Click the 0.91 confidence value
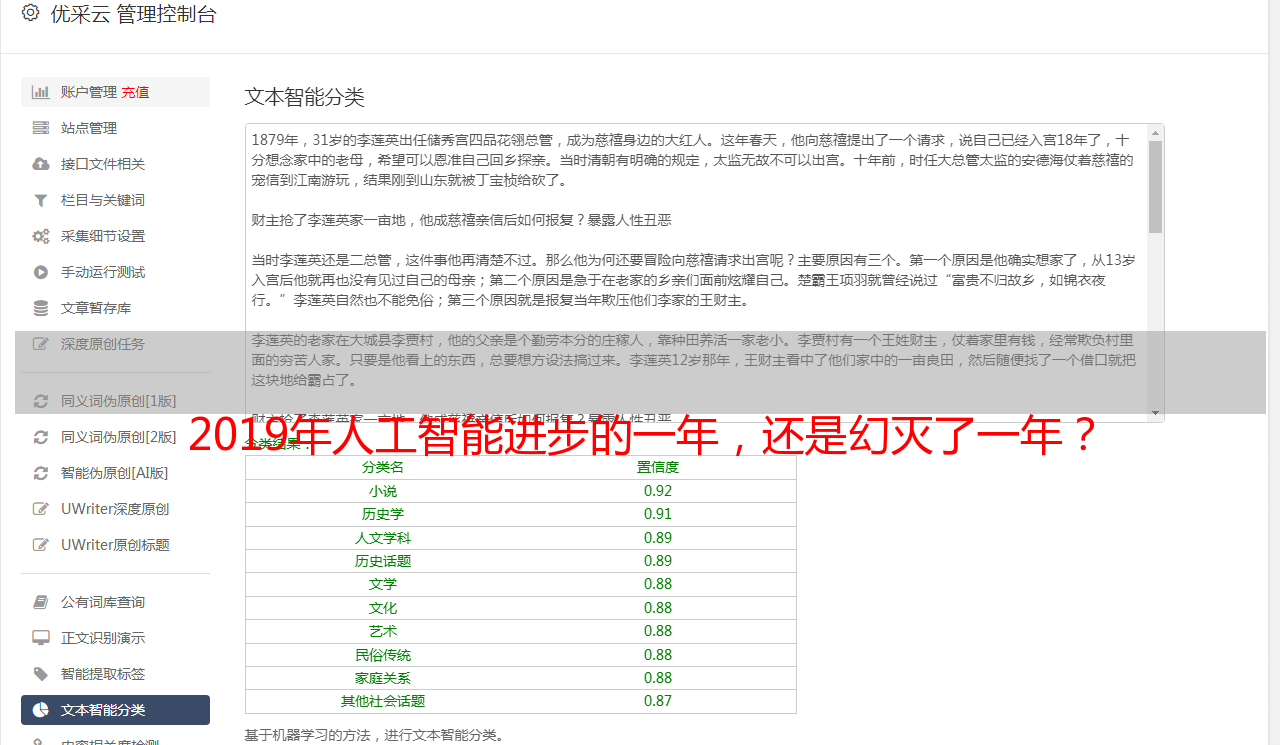 pos(658,514)
